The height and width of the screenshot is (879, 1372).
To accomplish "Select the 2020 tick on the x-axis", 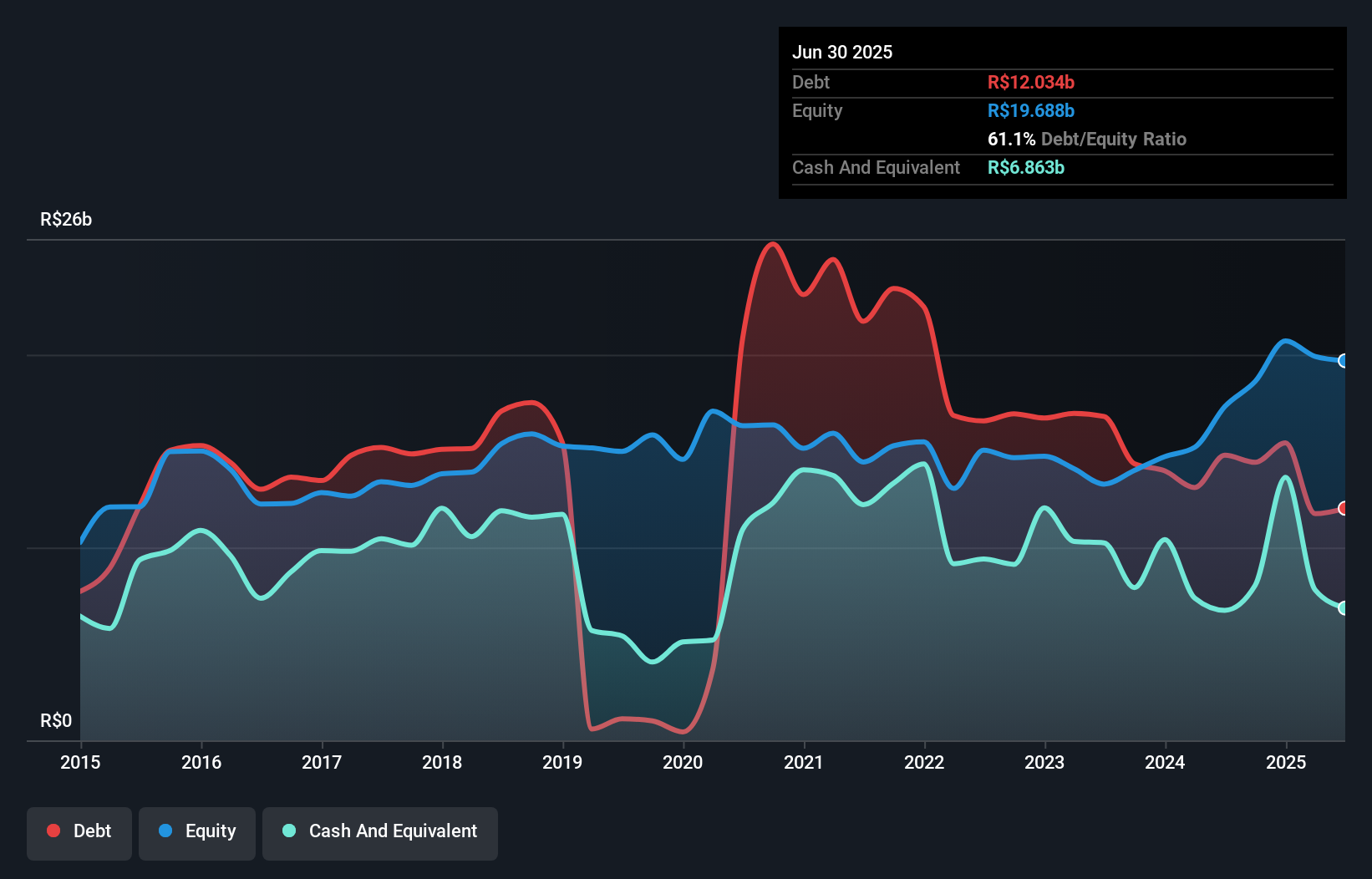I will pos(683,762).
